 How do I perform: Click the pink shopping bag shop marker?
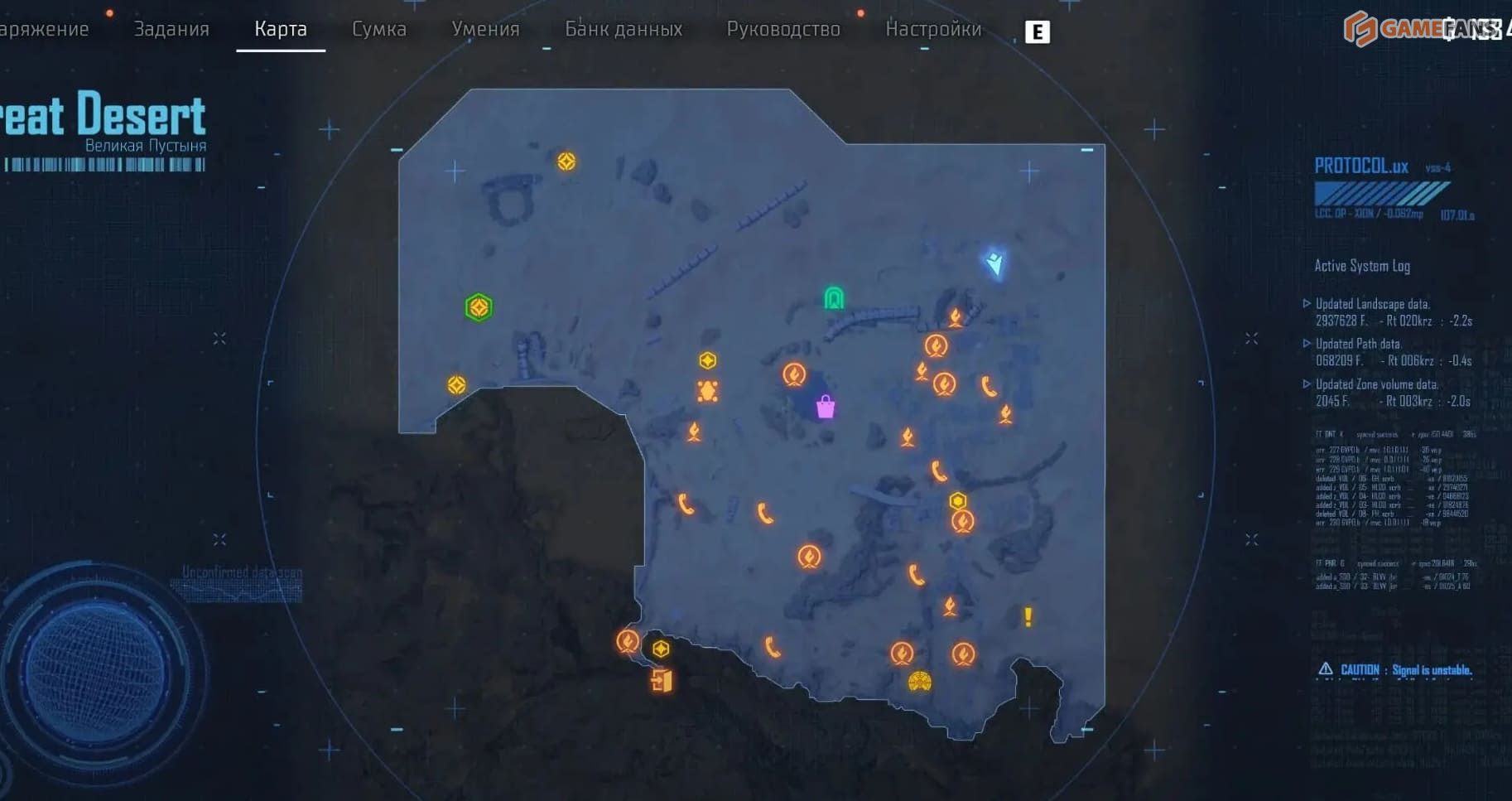tap(825, 407)
